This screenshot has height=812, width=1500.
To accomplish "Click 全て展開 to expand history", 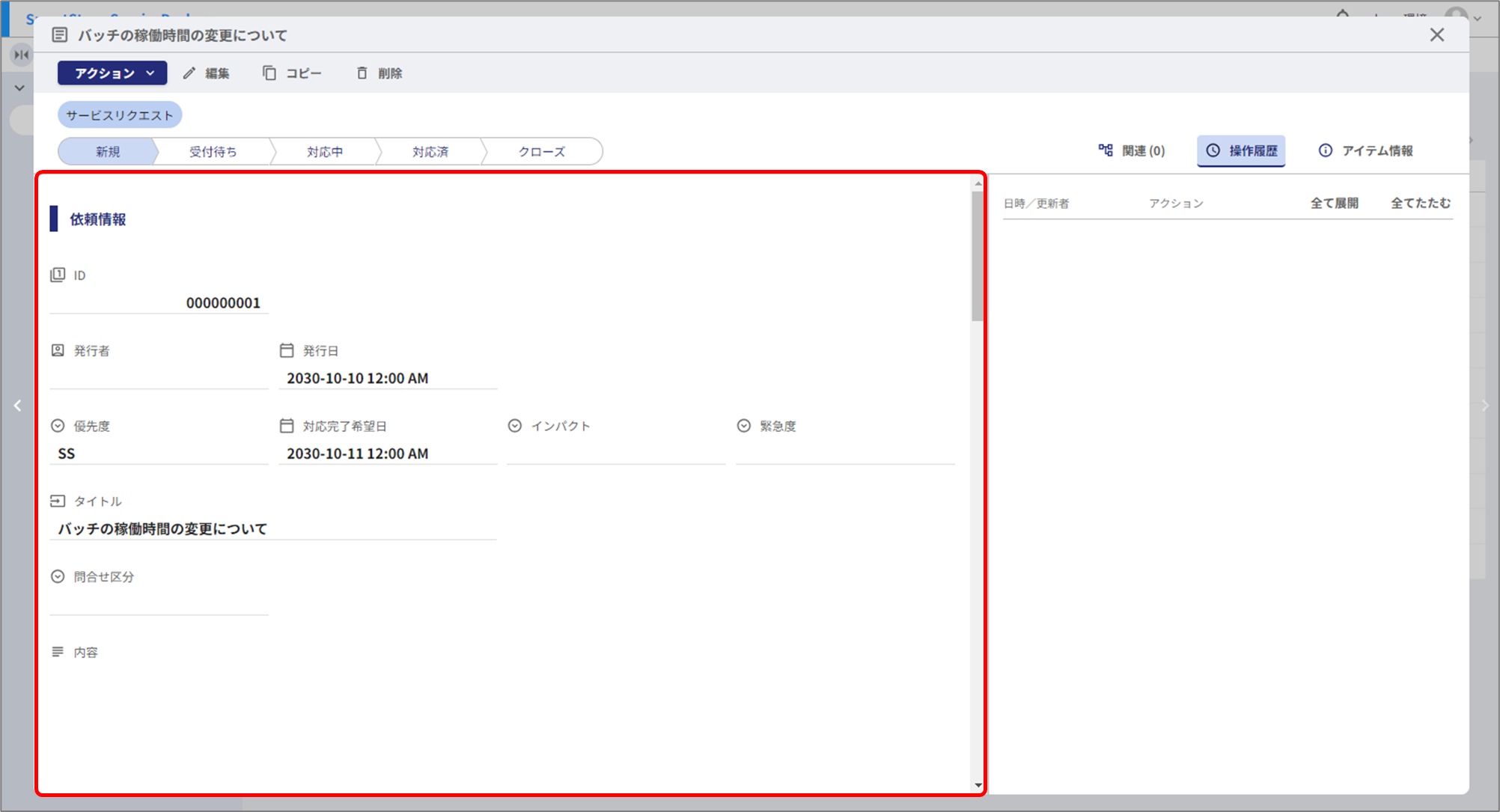I will pos(1334,203).
